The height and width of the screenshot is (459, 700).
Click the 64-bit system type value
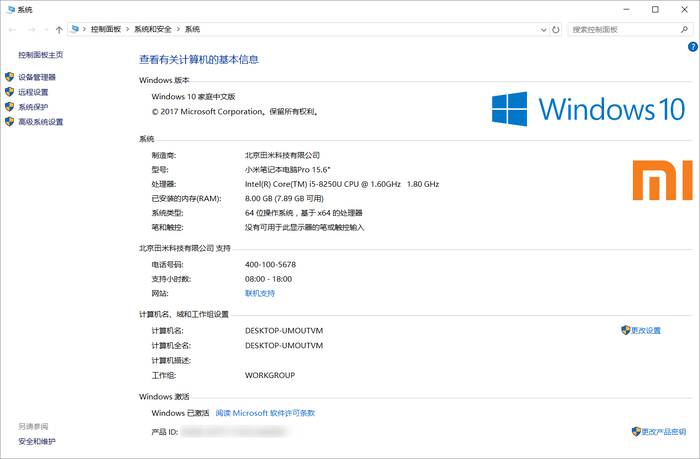[x=304, y=213]
